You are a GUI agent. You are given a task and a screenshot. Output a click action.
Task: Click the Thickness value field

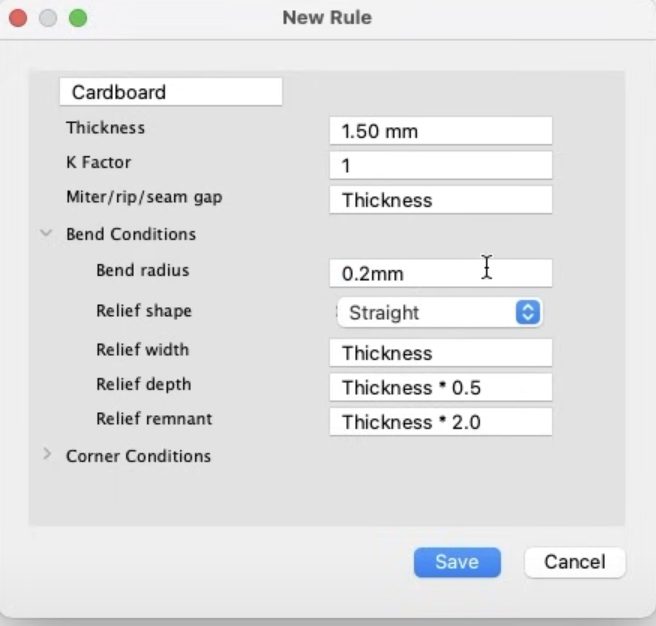pyautogui.click(x=440, y=131)
